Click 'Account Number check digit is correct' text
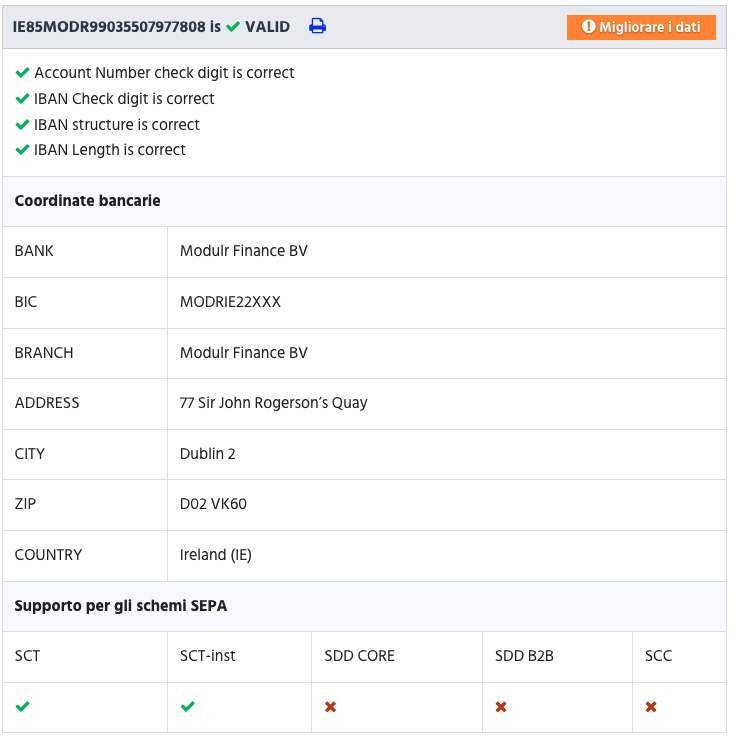The width and height of the screenshot is (736, 738). (164, 73)
